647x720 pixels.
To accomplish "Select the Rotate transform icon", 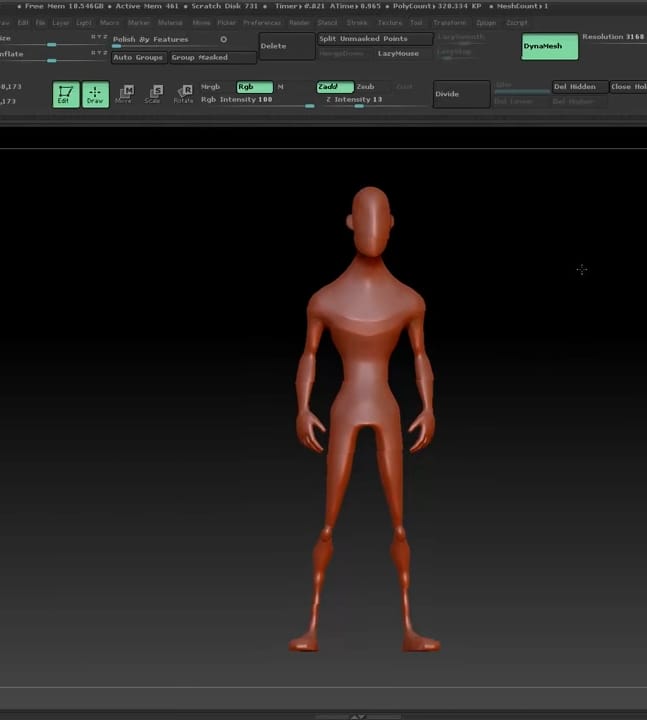I will click(184, 94).
